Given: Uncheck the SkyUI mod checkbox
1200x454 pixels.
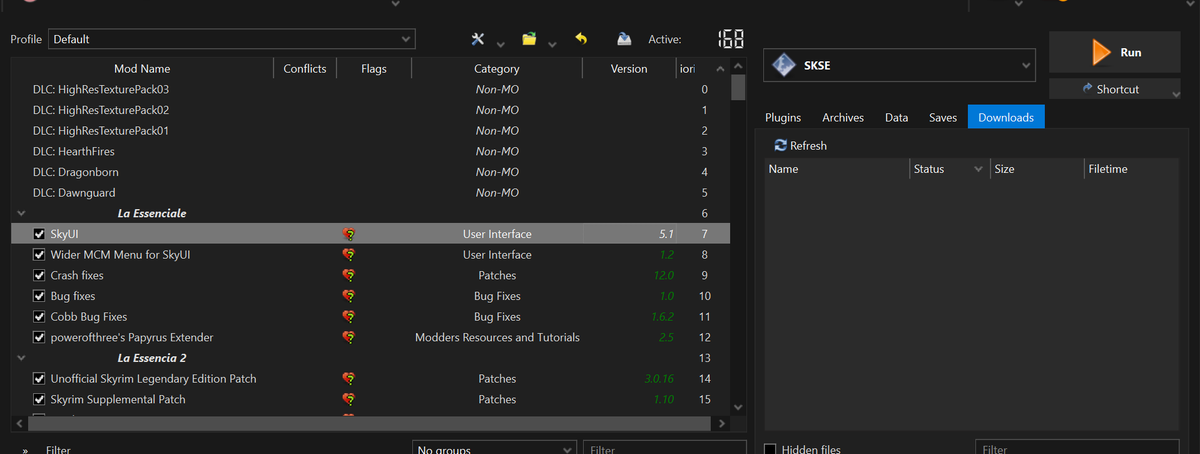Looking at the screenshot, I should tap(40, 234).
